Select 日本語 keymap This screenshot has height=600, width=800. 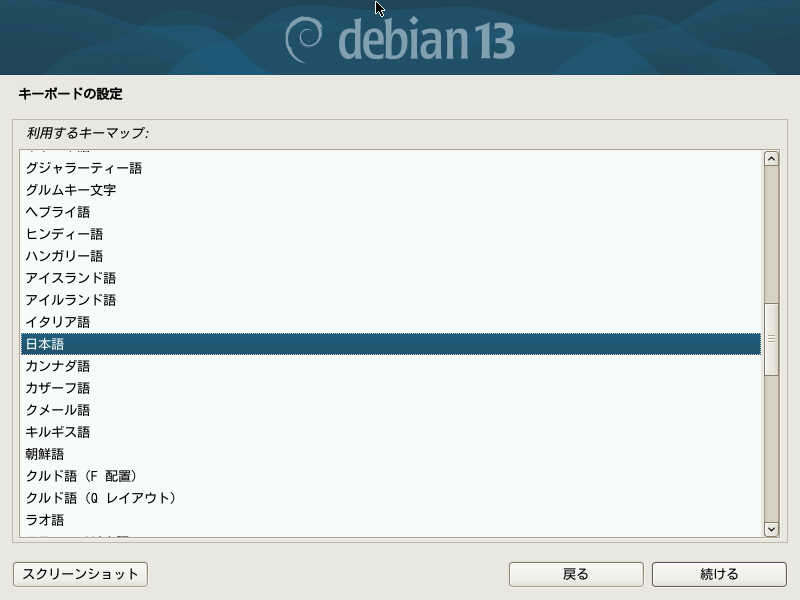(x=391, y=344)
